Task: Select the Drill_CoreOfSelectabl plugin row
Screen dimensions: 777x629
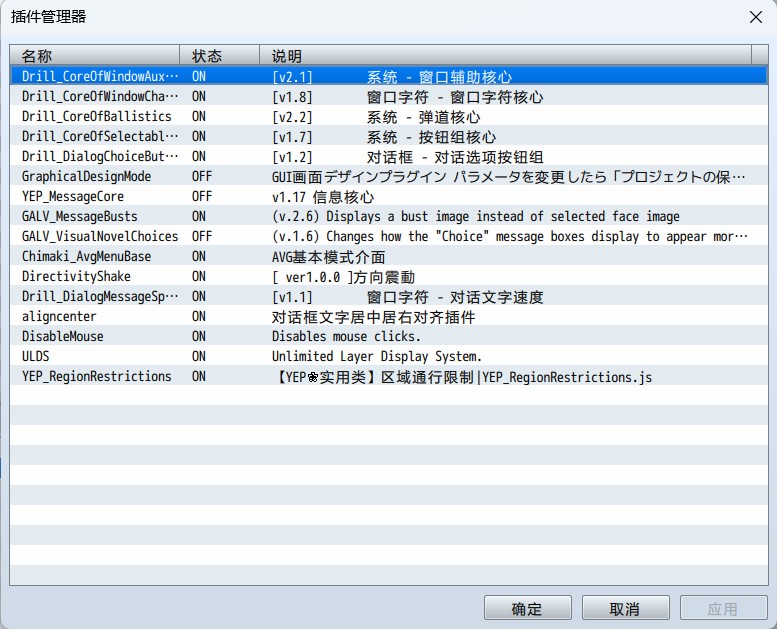Action: (389, 136)
